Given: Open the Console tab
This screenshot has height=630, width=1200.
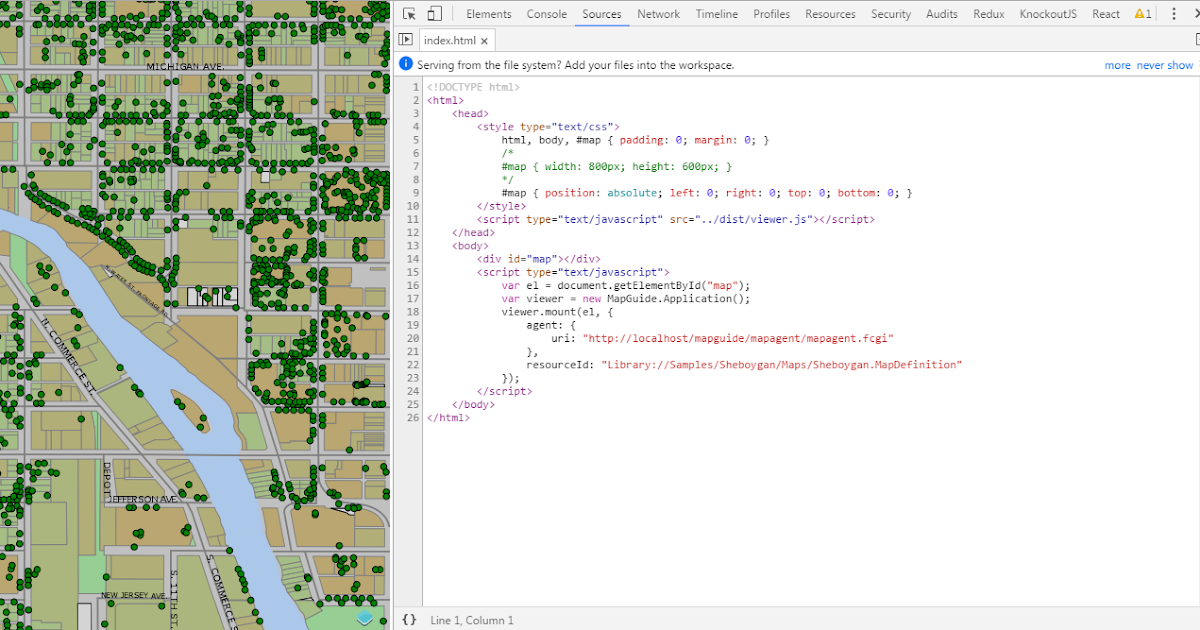Looking at the screenshot, I should pos(546,14).
